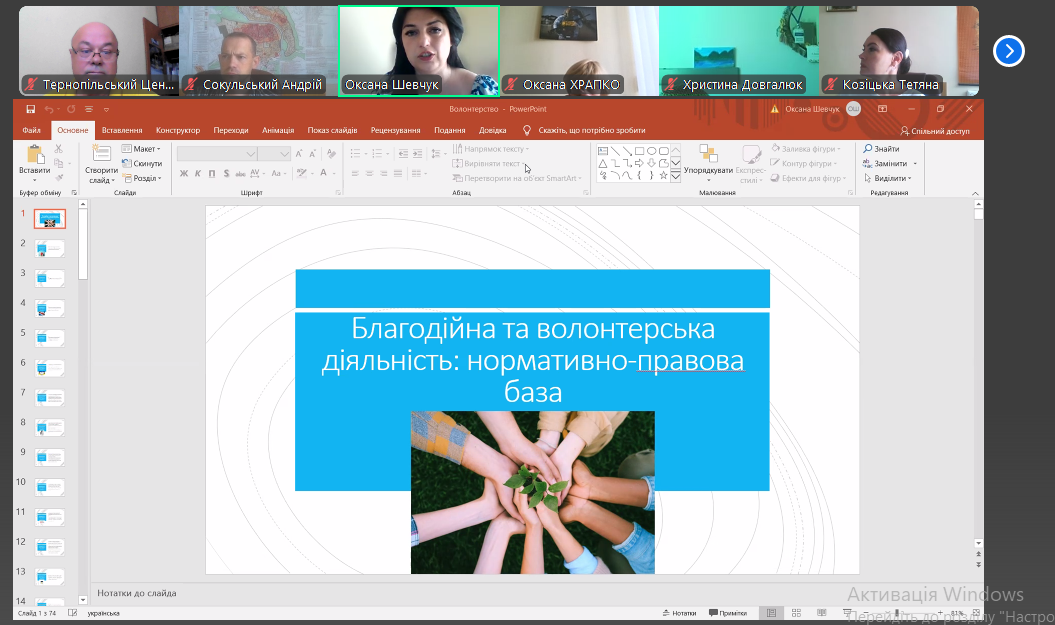Select the Oval shape in the gallery
Image resolution: width=1055 pixels, height=625 pixels.
pyautogui.click(x=651, y=151)
